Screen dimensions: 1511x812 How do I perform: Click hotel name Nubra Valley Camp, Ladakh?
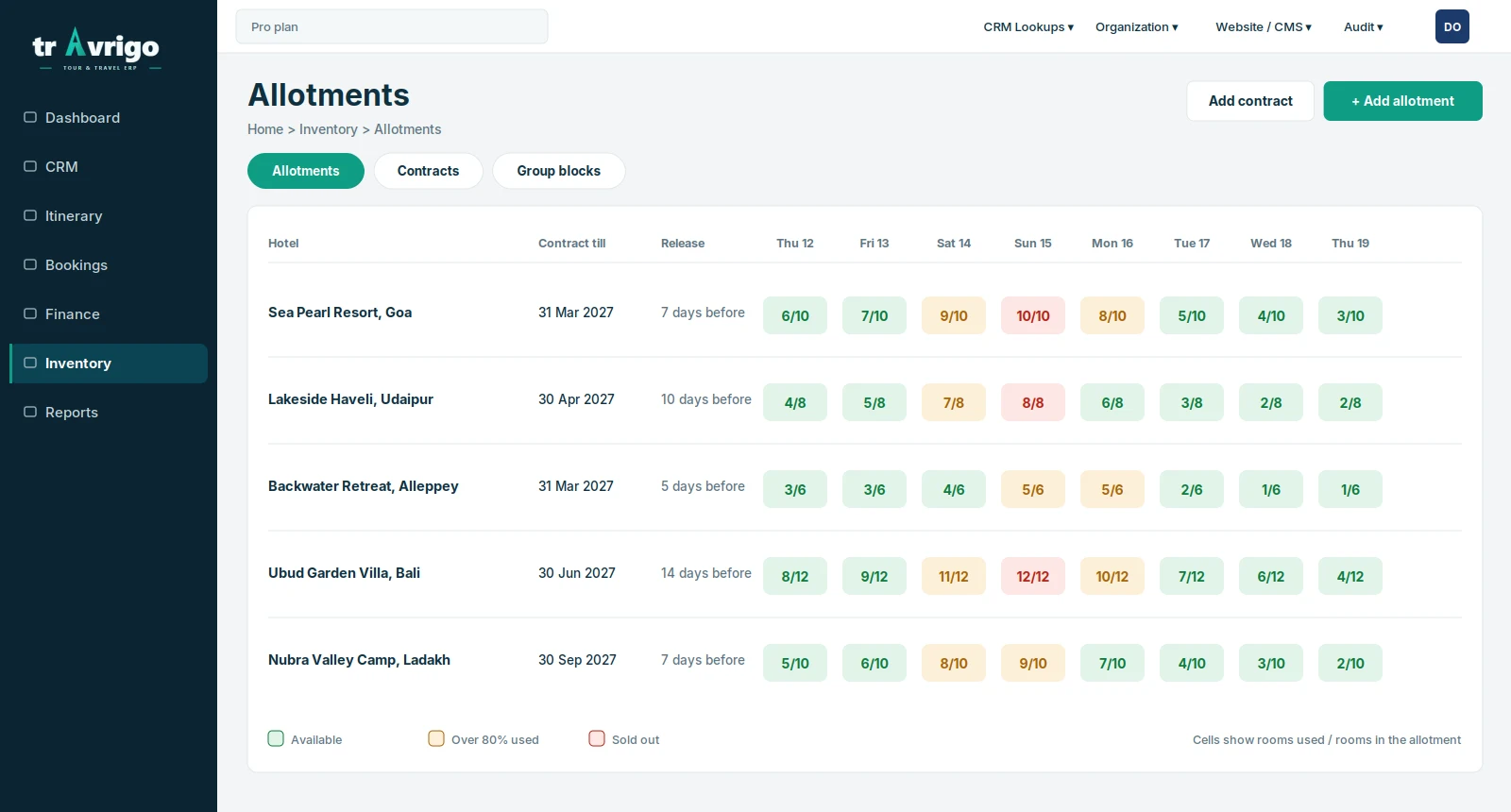359,660
